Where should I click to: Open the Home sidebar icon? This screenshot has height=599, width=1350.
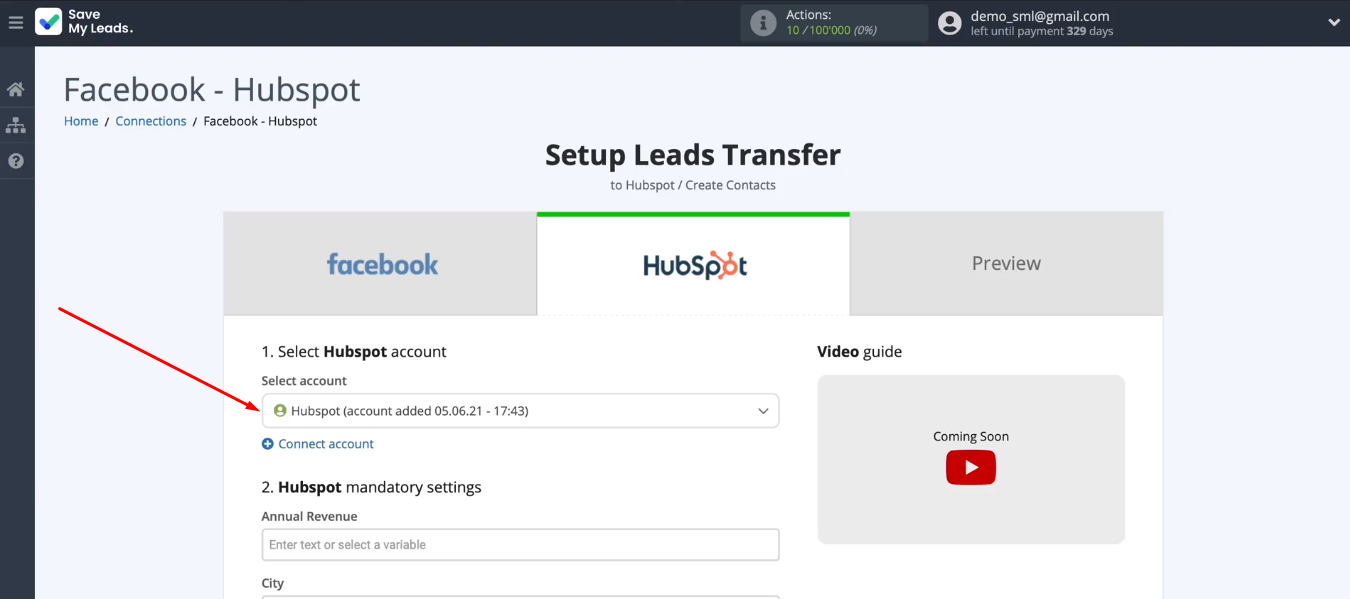[16, 90]
